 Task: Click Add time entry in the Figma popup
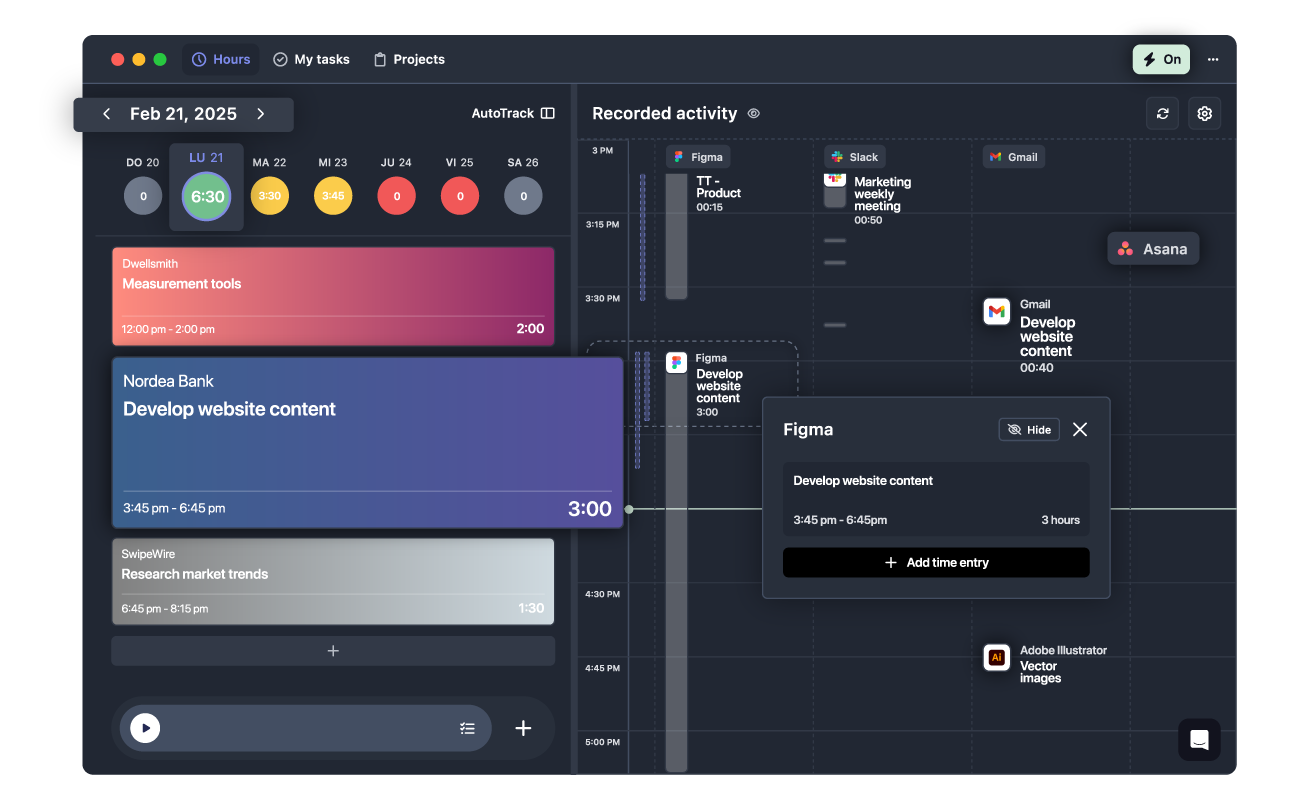935,562
